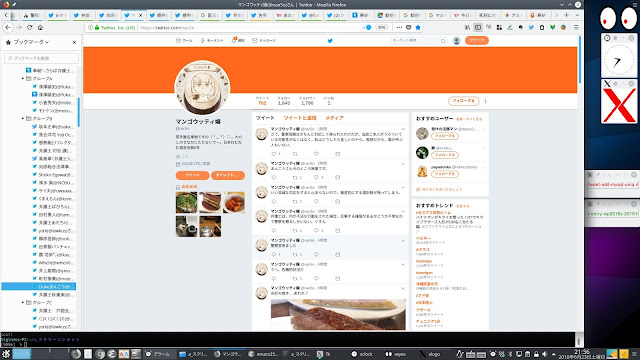The image size is (640, 360).
Task: Open page actions three-dots menu in address bar
Action: [399, 27]
